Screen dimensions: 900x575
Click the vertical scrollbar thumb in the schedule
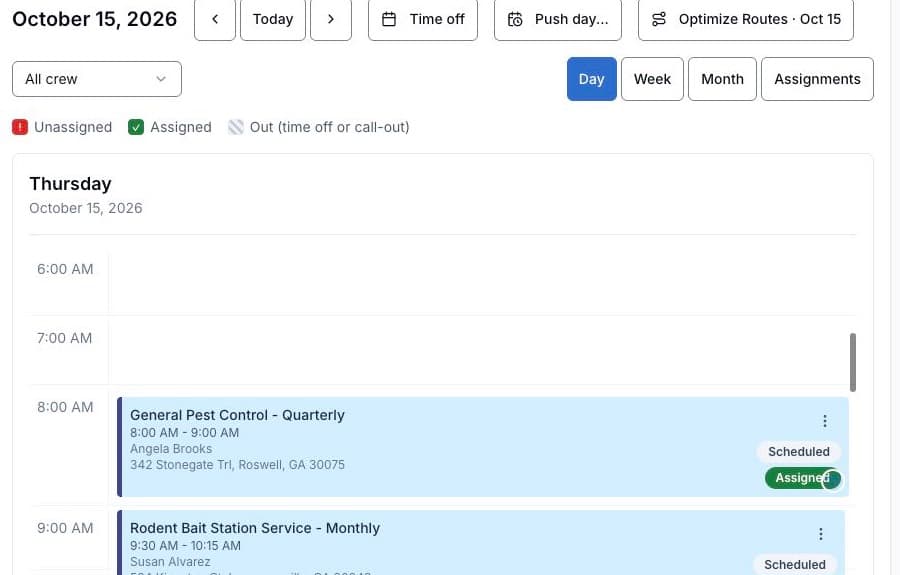[x=853, y=362]
